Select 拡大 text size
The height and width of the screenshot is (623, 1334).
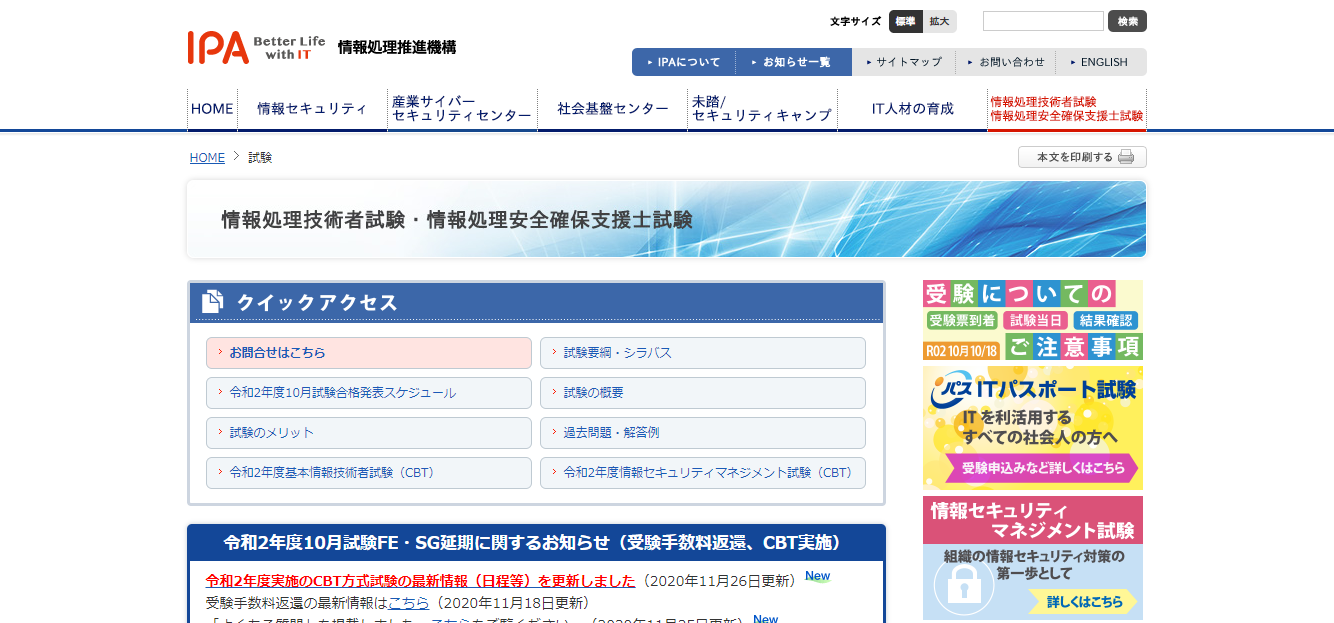939,21
